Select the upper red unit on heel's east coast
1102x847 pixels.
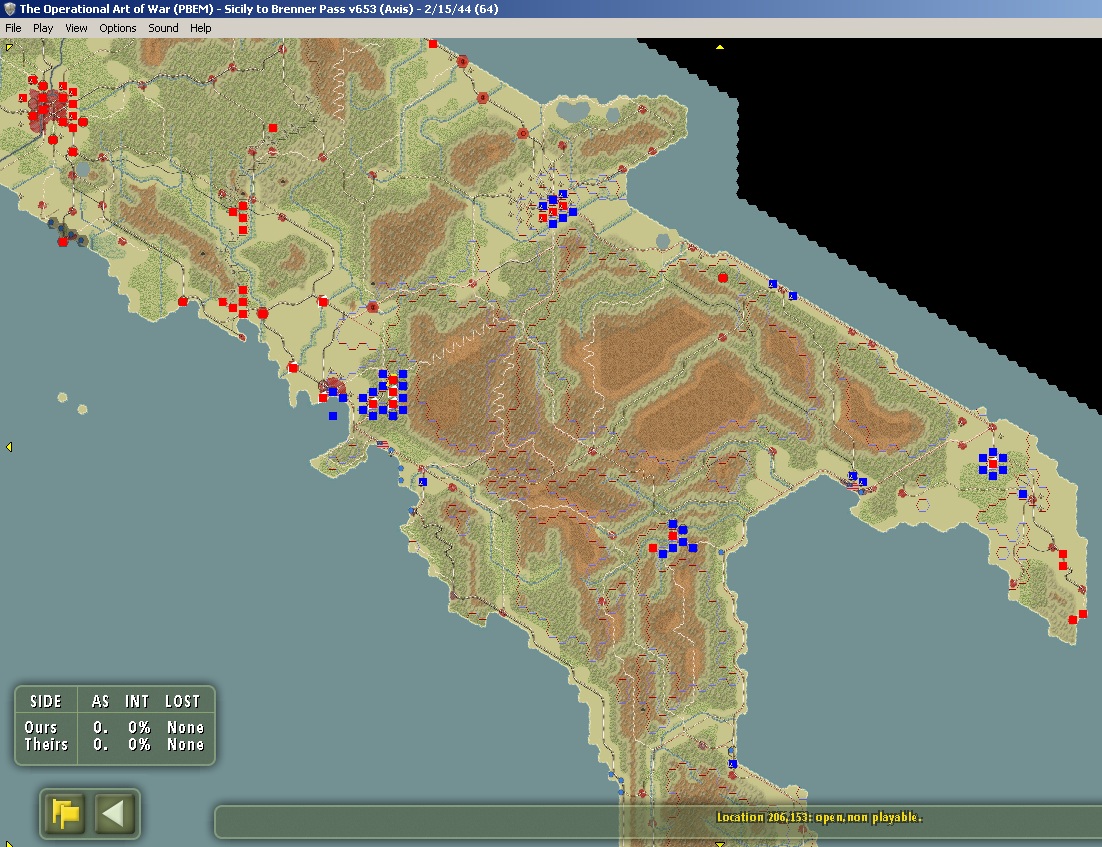click(1063, 555)
